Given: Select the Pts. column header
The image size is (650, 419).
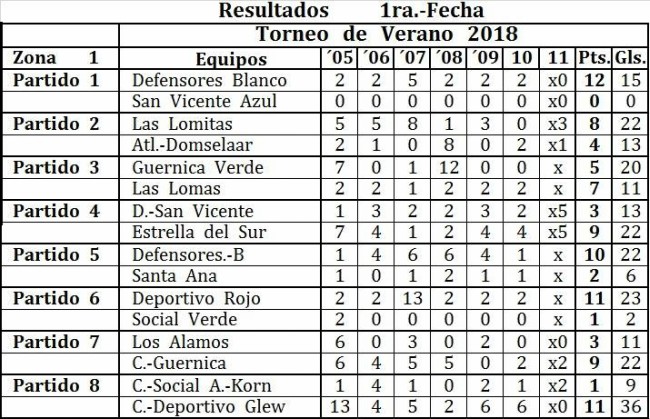Looking at the screenshot, I should (594, 58).
